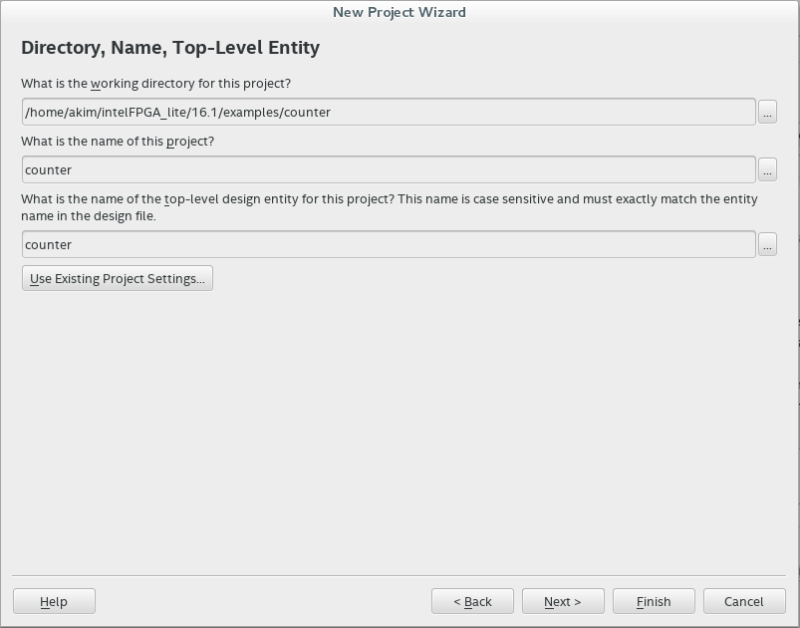The width and height of the screenshot is (800, 628).
Task: Focus the project name input field
Action: point(389,169)
